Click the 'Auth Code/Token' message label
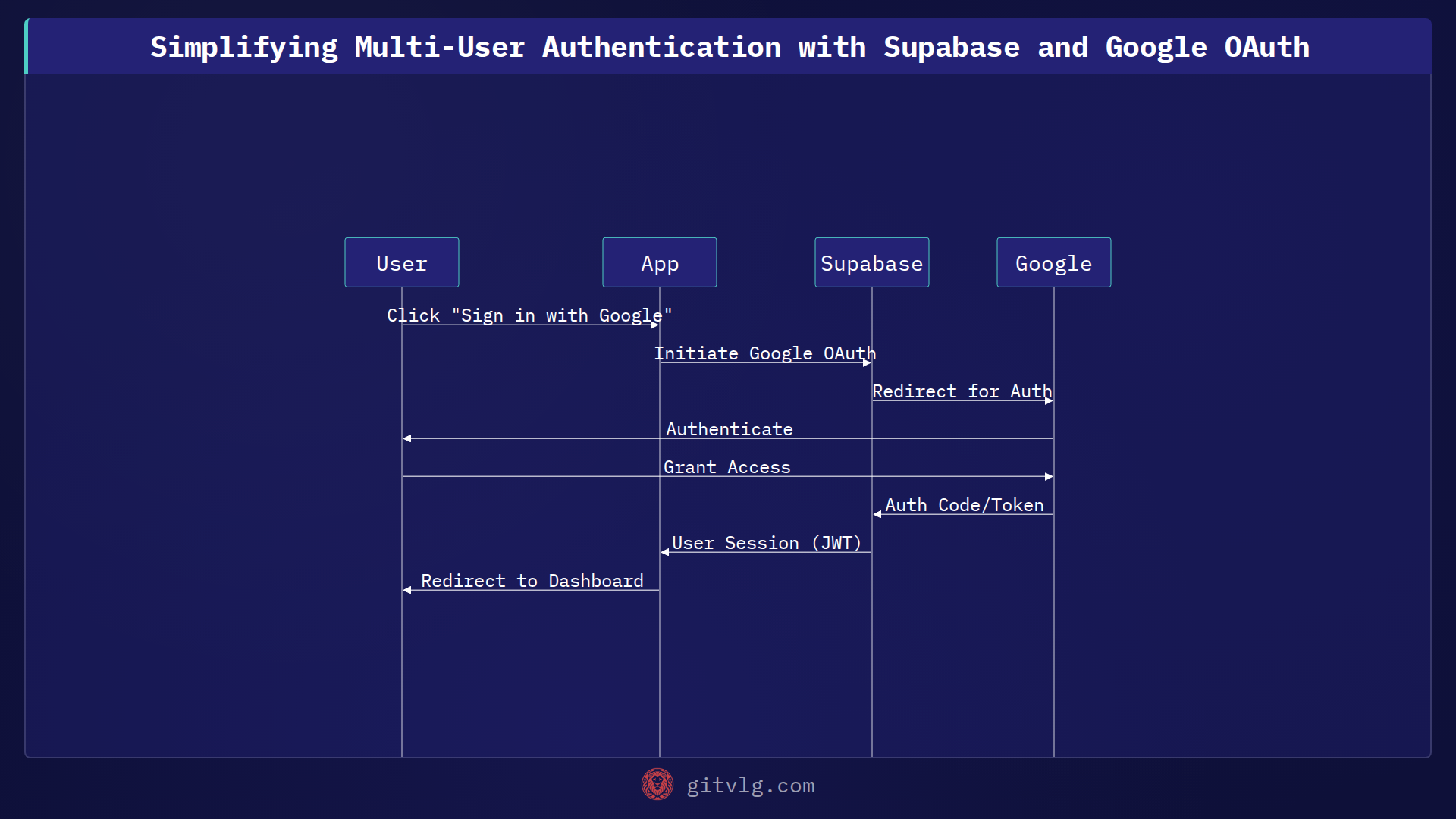Screen dimensions: 1456x819 click(x=965, y=505)
